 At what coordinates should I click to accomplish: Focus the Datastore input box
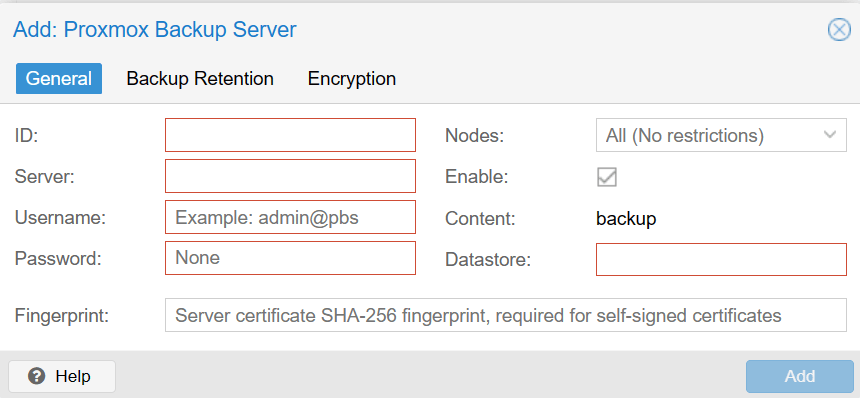[721, 259]
